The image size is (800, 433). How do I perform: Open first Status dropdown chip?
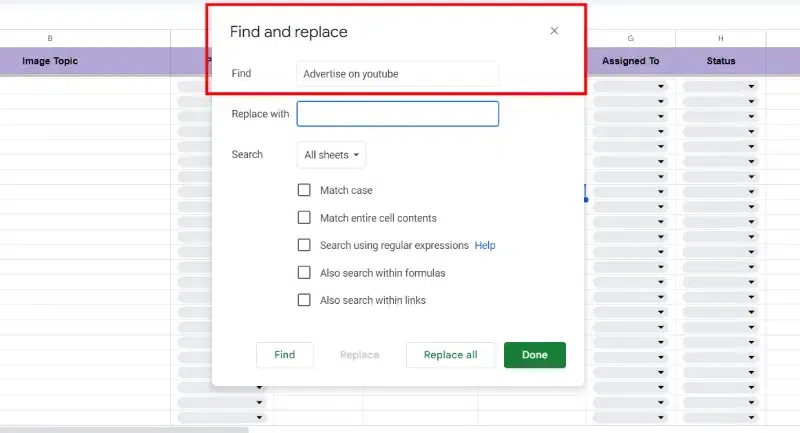pos(720,87)
